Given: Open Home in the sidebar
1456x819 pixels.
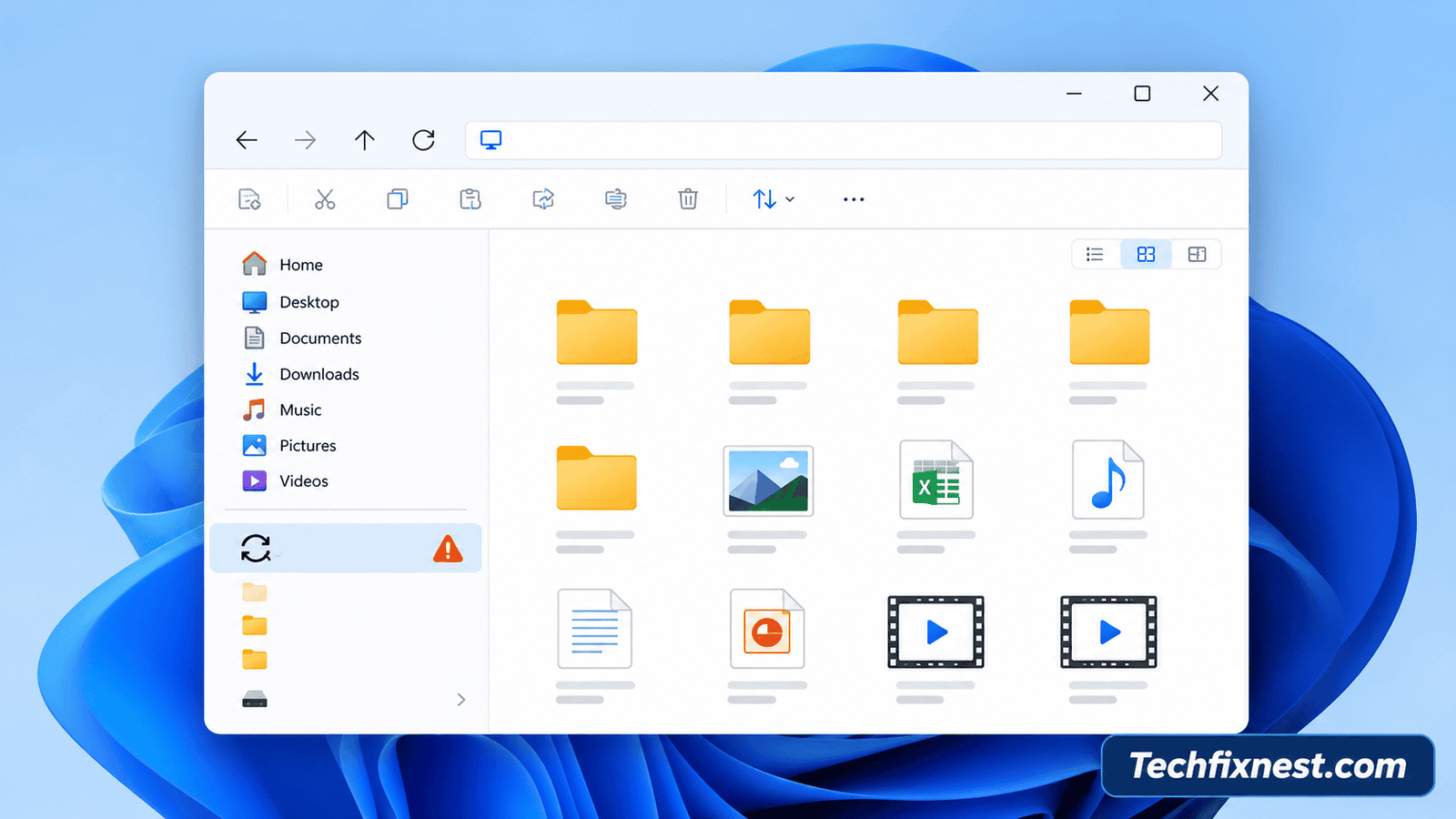Looking at the screenshot, I should [x=282, y=265].
